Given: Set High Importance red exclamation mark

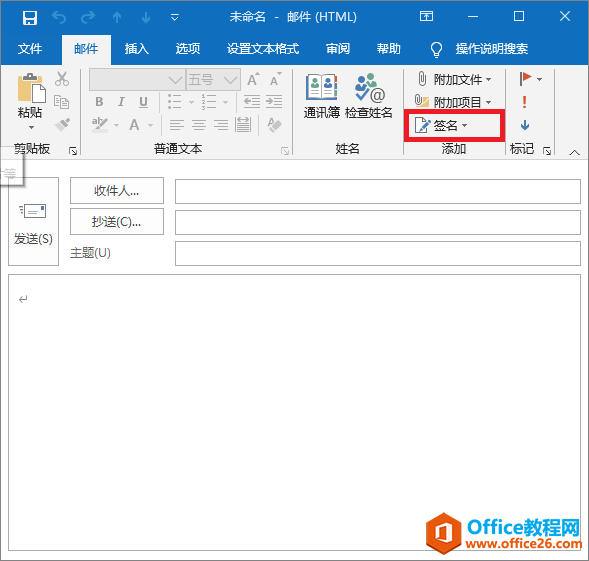Looking at the screenshot, I should [x=524, y=102].
